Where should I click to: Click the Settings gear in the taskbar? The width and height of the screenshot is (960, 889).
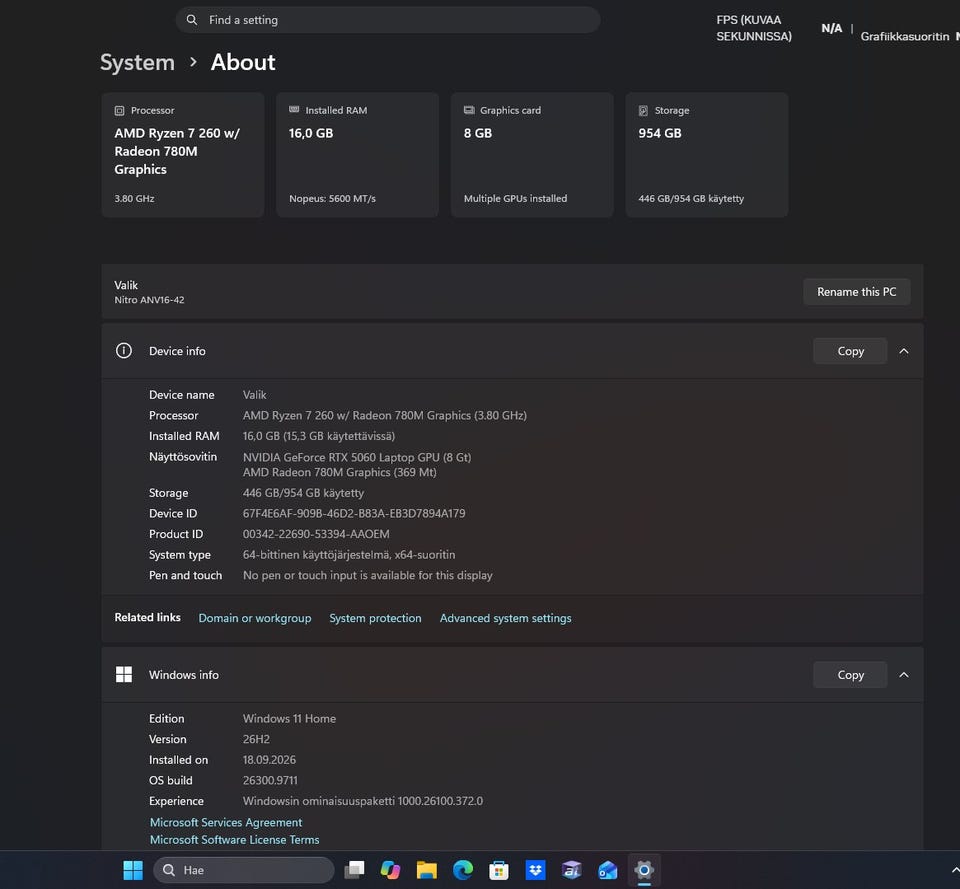tap(644, 870)
